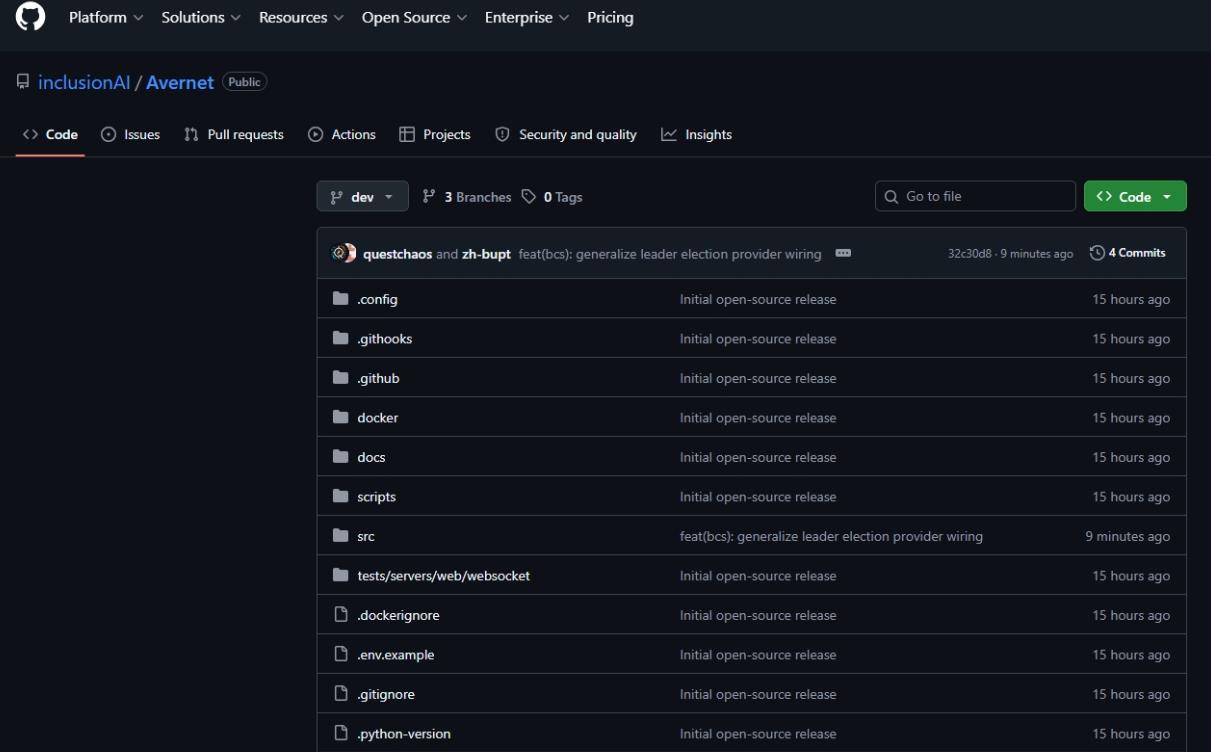Open the commits history clock icon
The image size is (1211, 752).
1097,253
